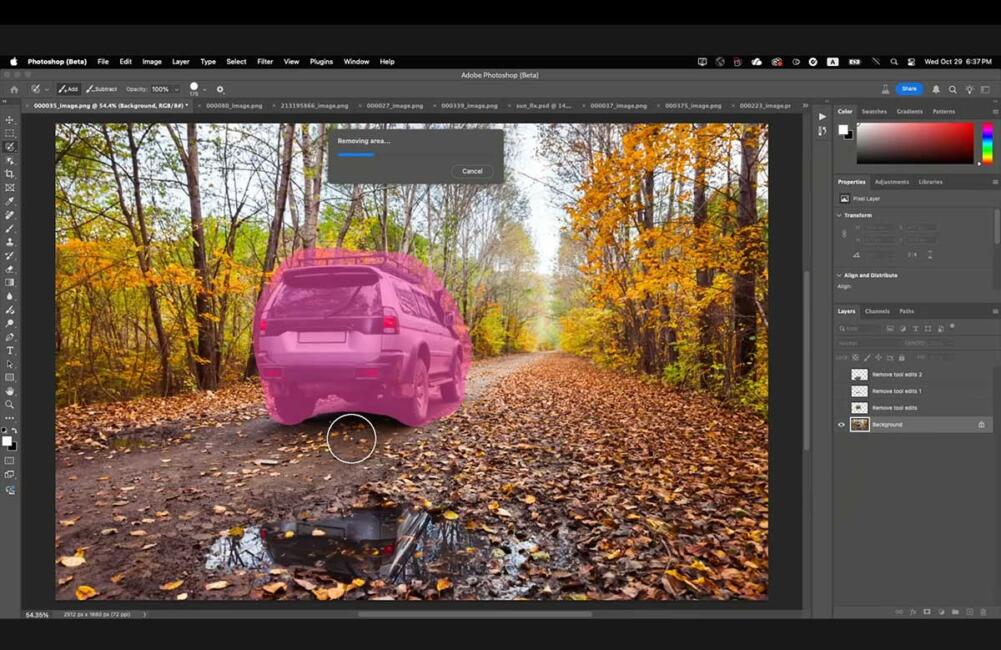Hide the Background layer with eye icon

tap(841, 425)
